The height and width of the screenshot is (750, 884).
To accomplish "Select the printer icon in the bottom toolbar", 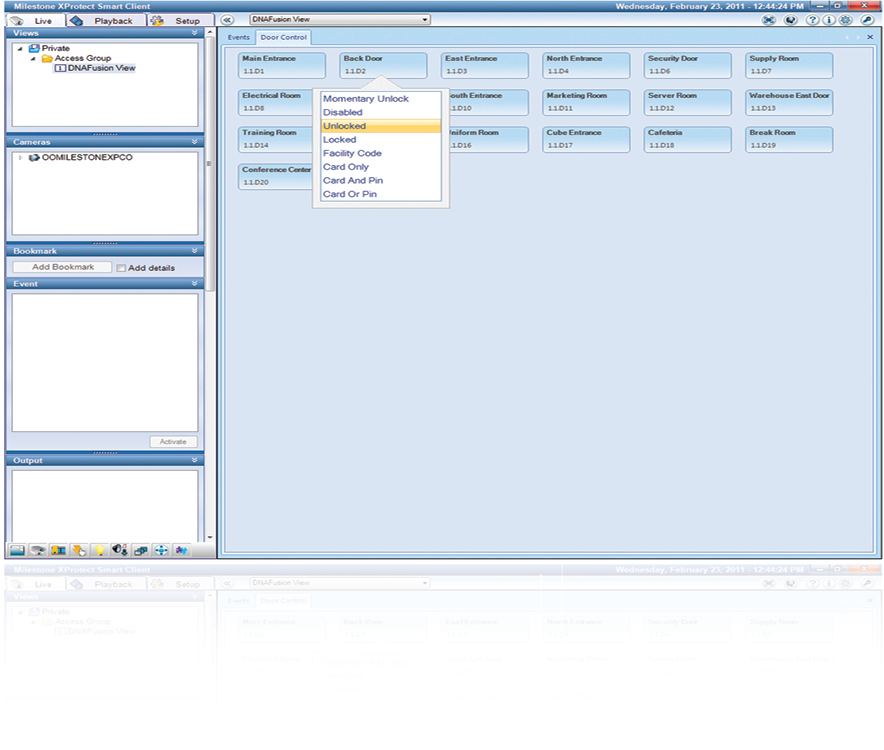I will 37,549.
